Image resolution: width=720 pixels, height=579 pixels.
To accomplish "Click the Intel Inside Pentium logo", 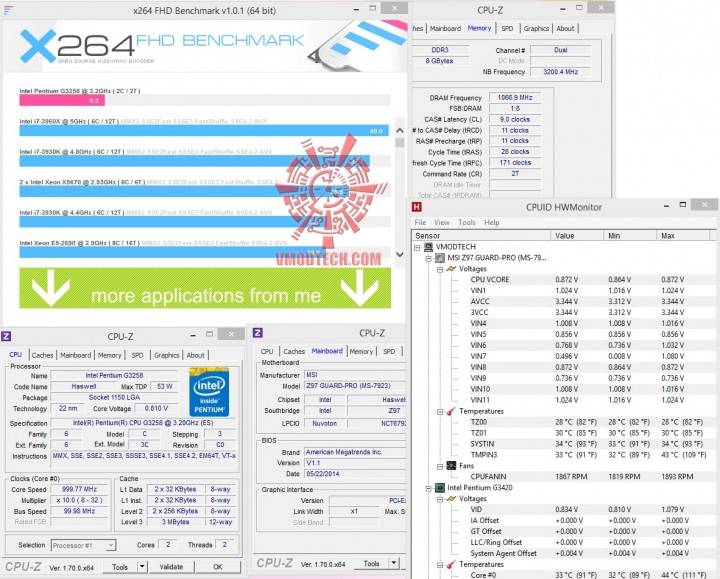I will coord(209,392).
